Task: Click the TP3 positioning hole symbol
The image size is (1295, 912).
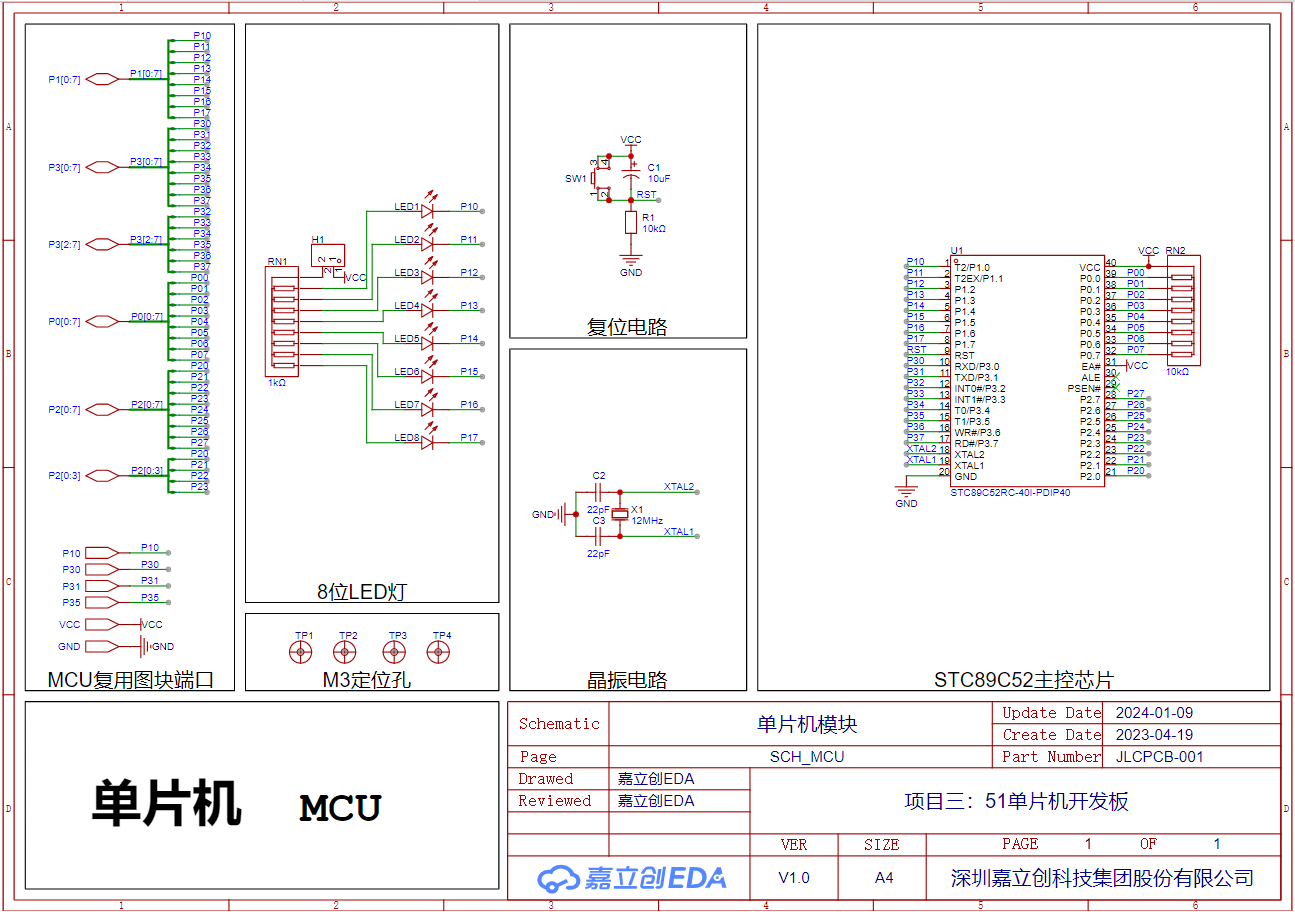Action: [394, 652]
